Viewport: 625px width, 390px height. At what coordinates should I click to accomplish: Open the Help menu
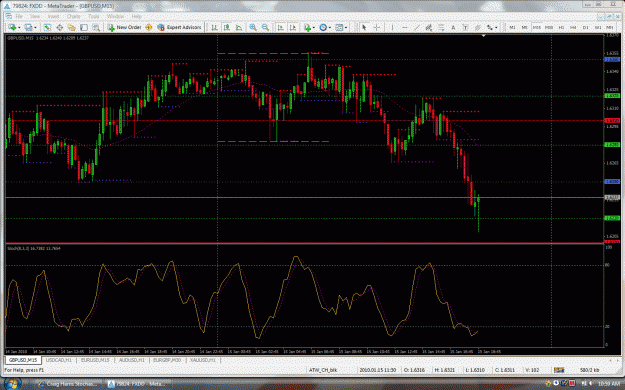[137, 17]
